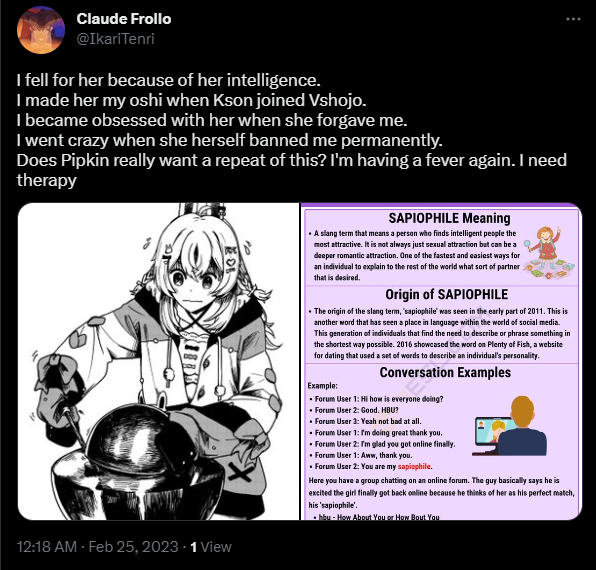Click the word Vshojo in the tweet

tap(337, 100)
